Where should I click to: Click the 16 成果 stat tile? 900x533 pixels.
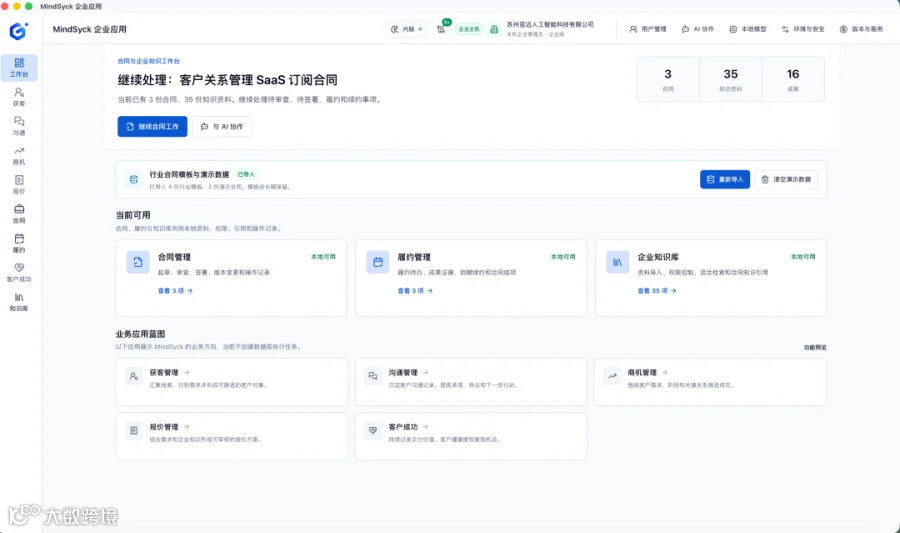point(793,80)
